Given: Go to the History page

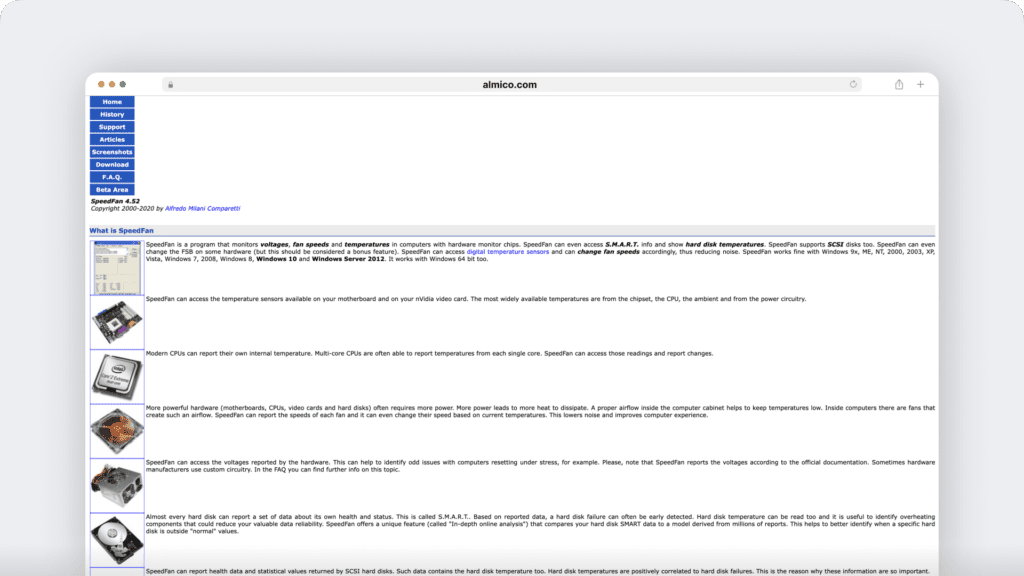Looking at the screenshot, I should point(112,115).
